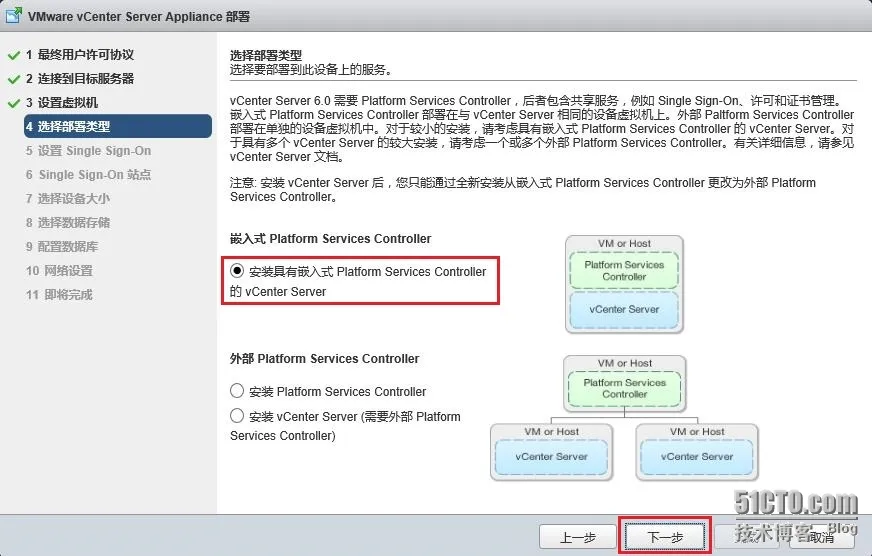Click the 外部 Platform Services Controller heading
Screen dimensions: 872x556
324,359
